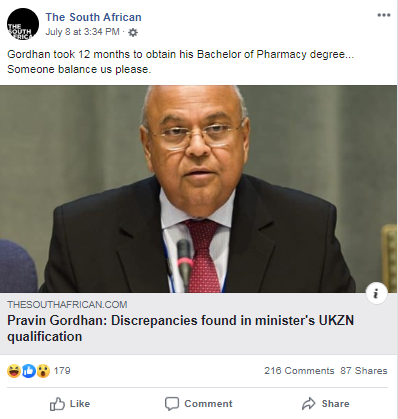Like the Gordhan post
The image size is (398, 419).
(70, 404)
